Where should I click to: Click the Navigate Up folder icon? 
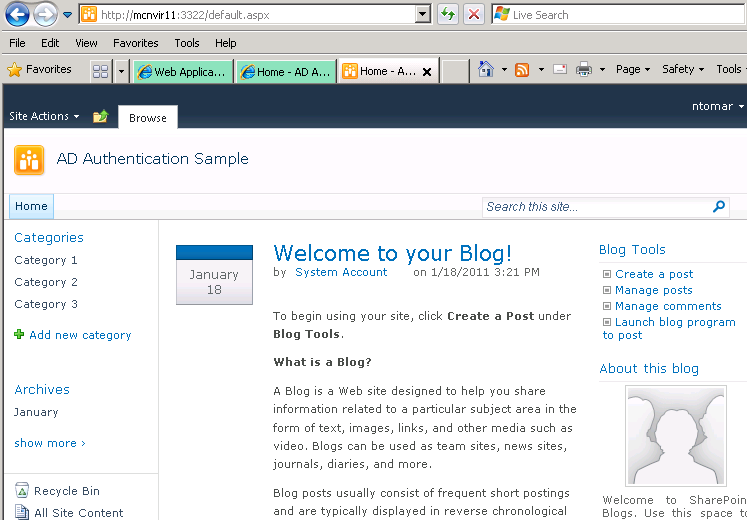(101, 116)
